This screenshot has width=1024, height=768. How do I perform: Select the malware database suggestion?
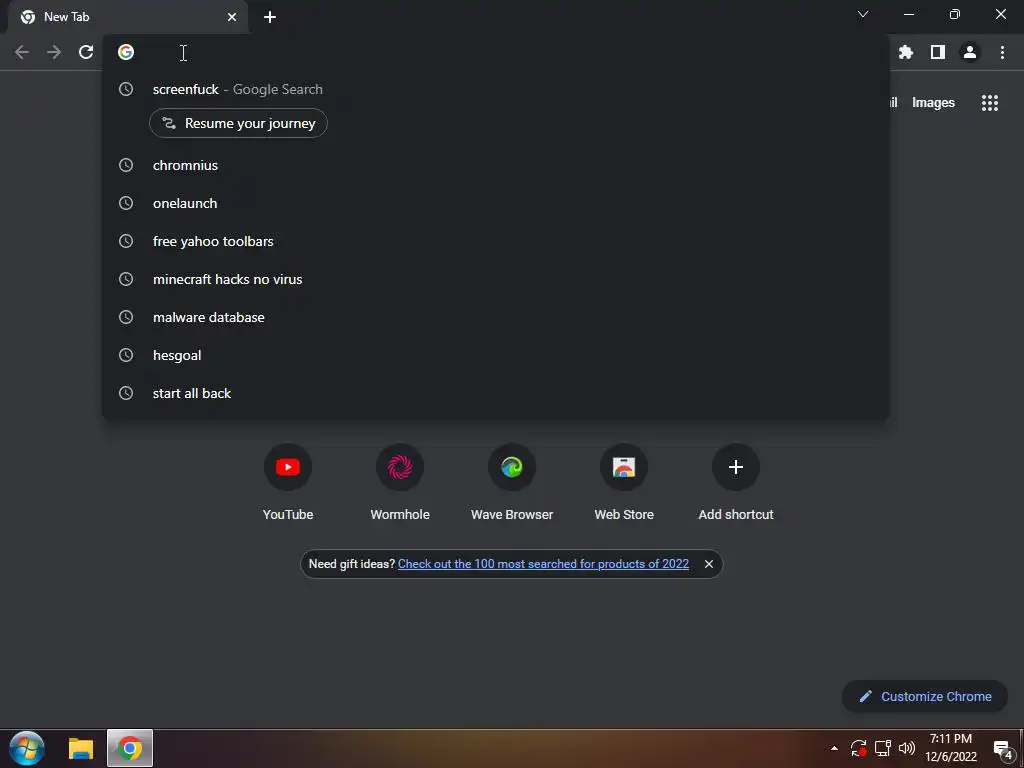pos(496,317)
